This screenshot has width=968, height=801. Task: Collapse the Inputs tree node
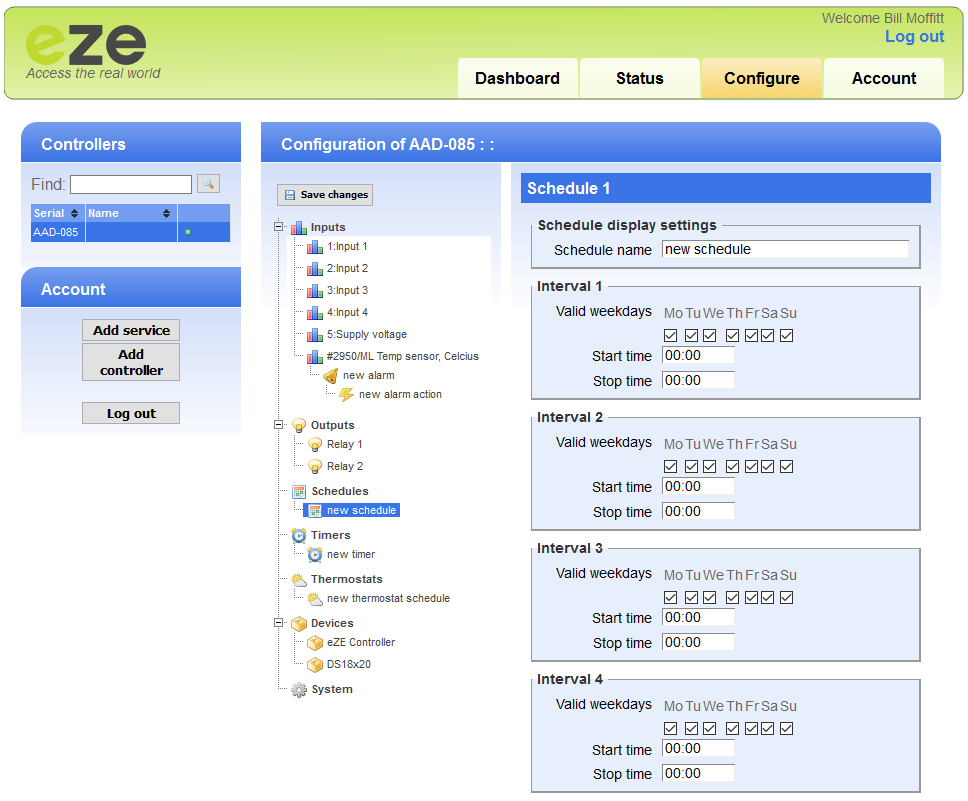279,227
